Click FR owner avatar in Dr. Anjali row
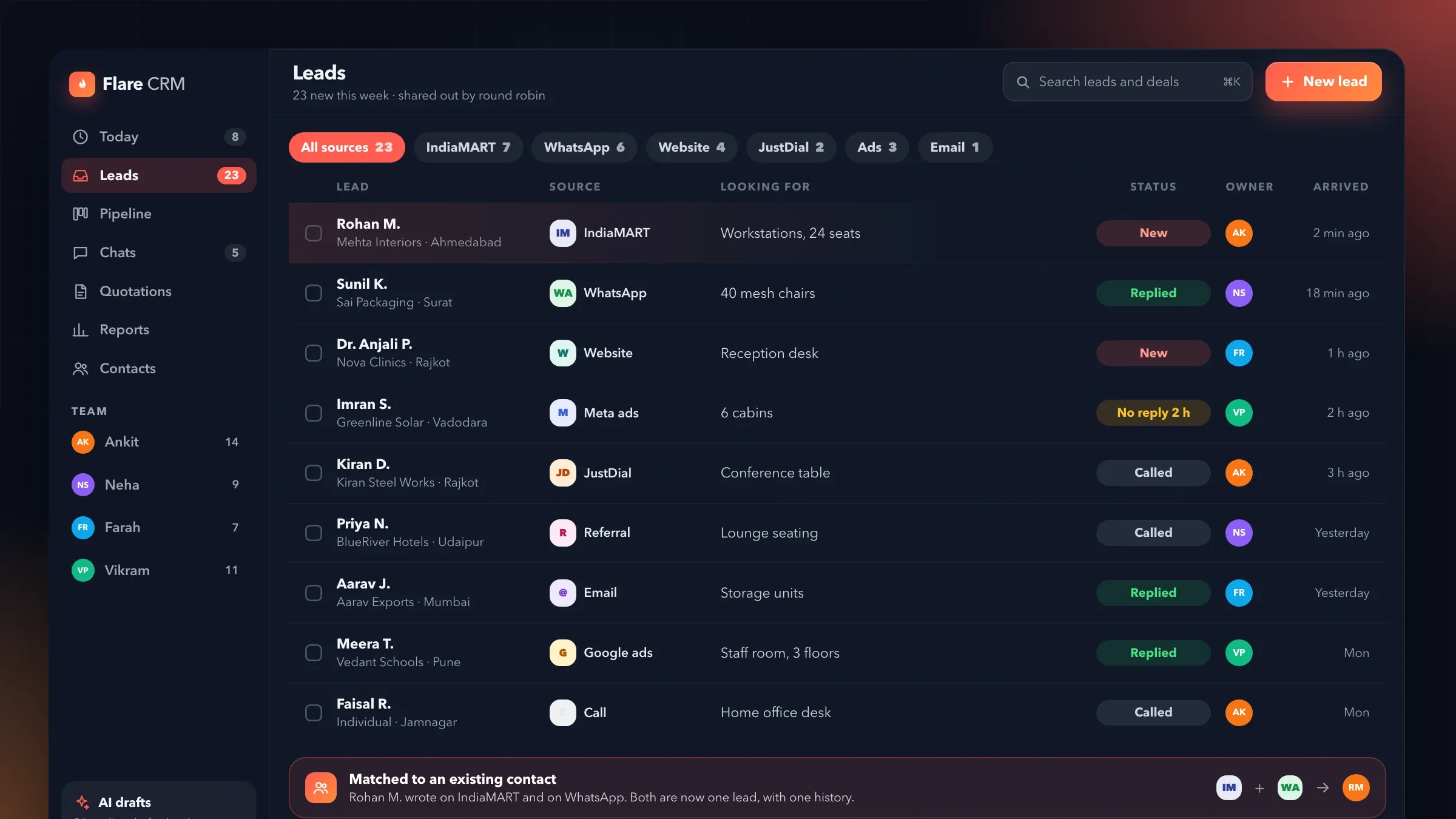The height and width of the screenshot is (819, 1456). coord(1239,353)
